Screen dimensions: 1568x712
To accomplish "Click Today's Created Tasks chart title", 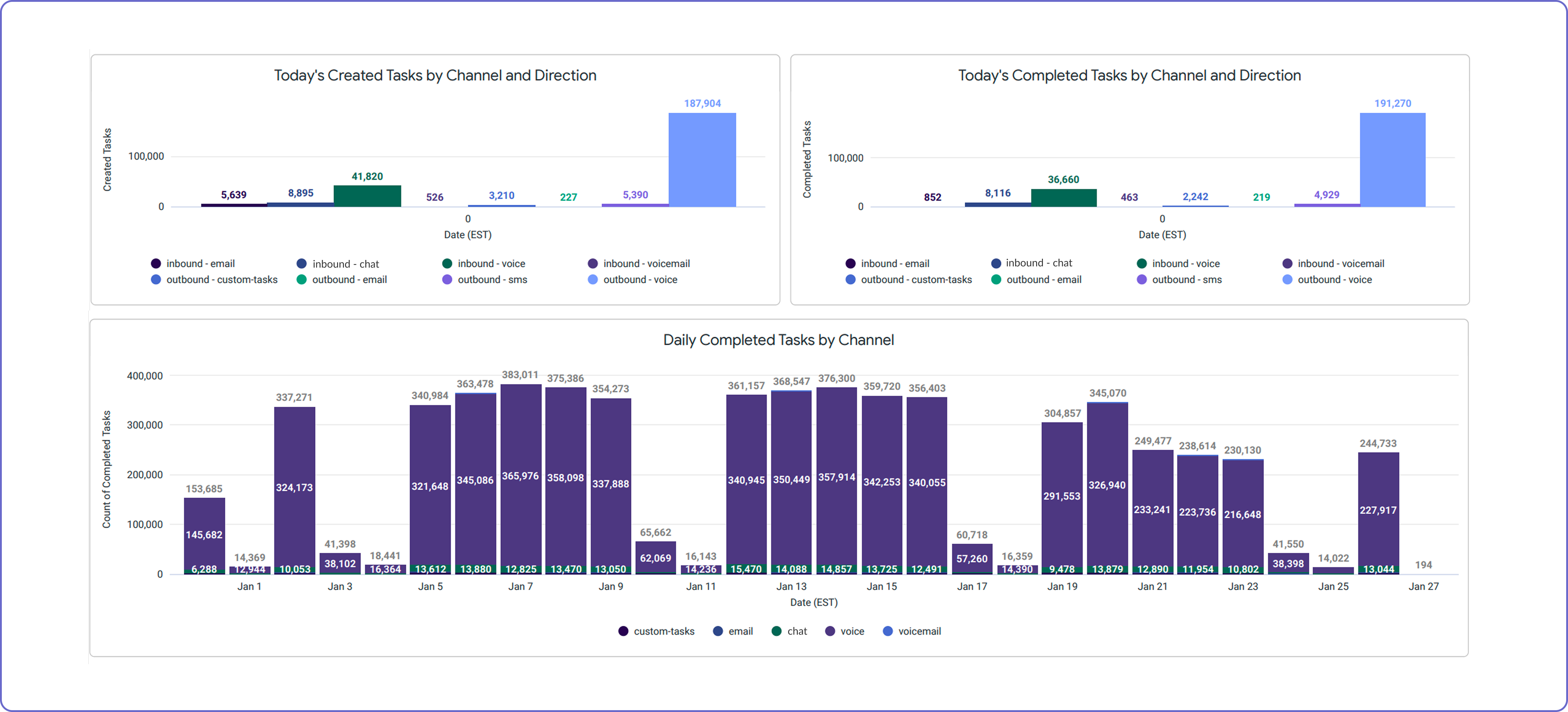I will (x=435, y=75).
